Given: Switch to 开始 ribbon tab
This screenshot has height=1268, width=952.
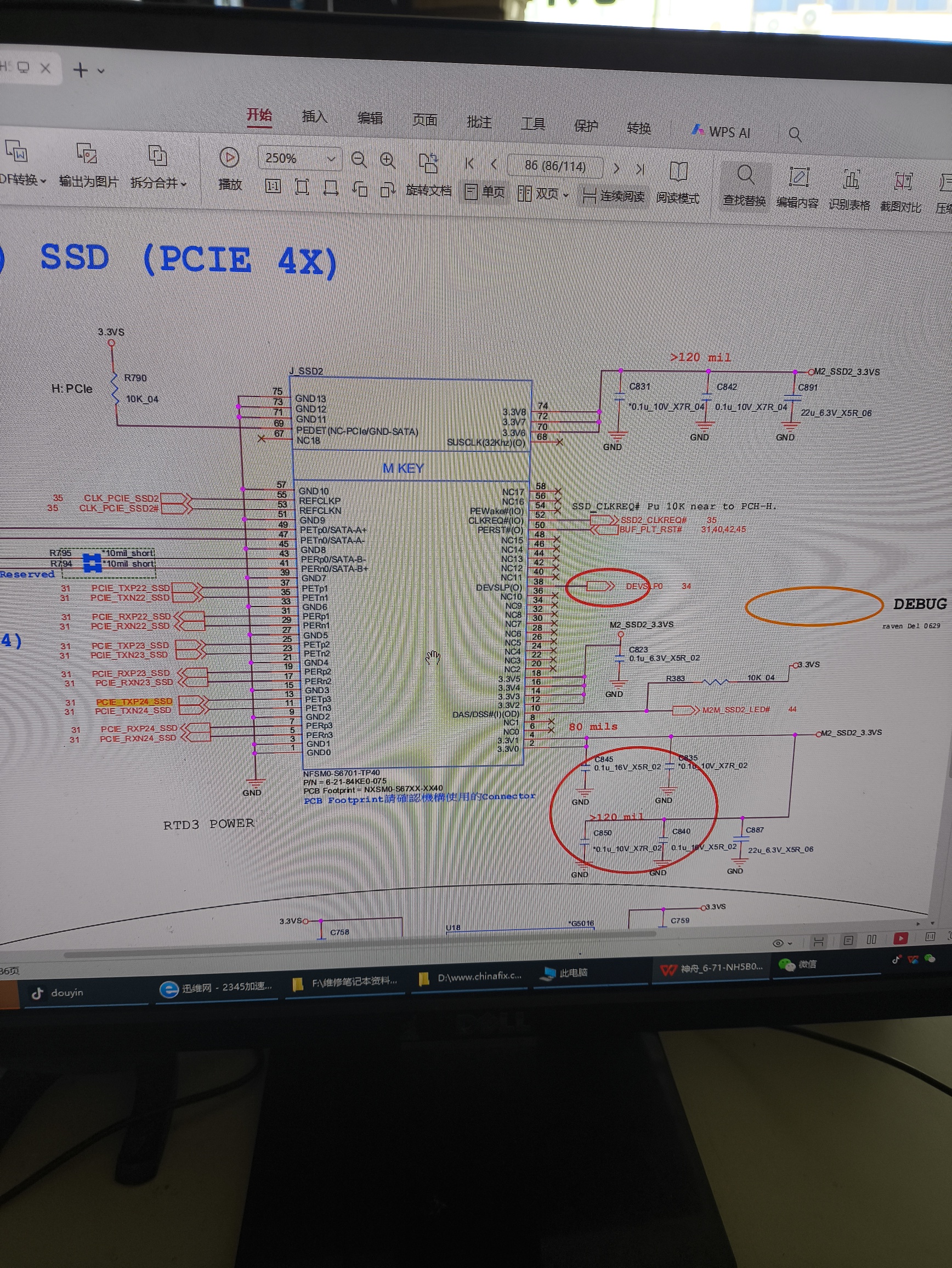Looking at the screenshot, I should click(x=259, y=115).
